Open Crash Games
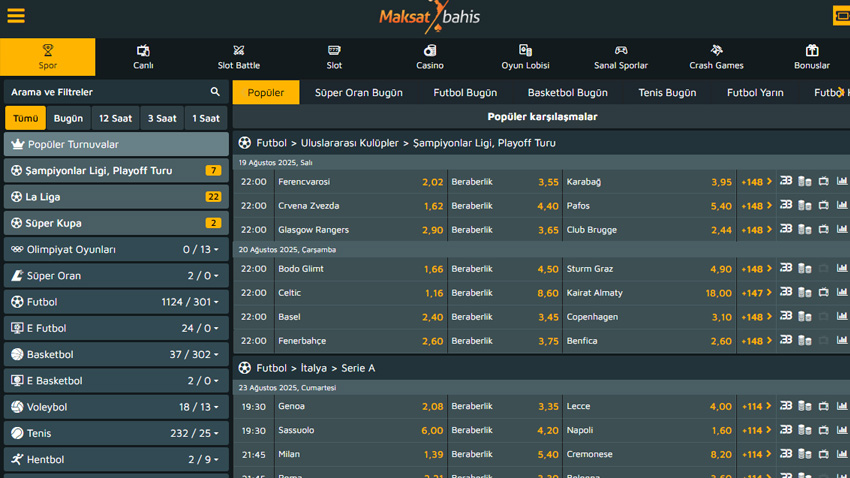Screen dimensions: 850x478 pos(716,57)
